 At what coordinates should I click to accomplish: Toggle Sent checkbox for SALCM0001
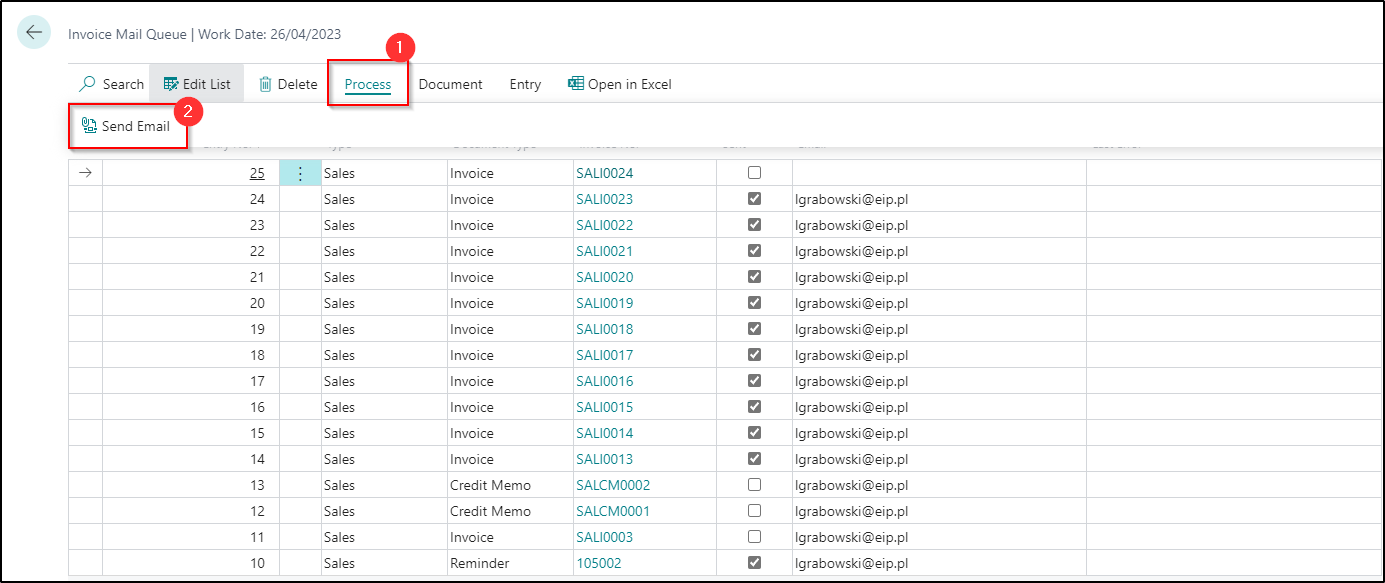755,511
